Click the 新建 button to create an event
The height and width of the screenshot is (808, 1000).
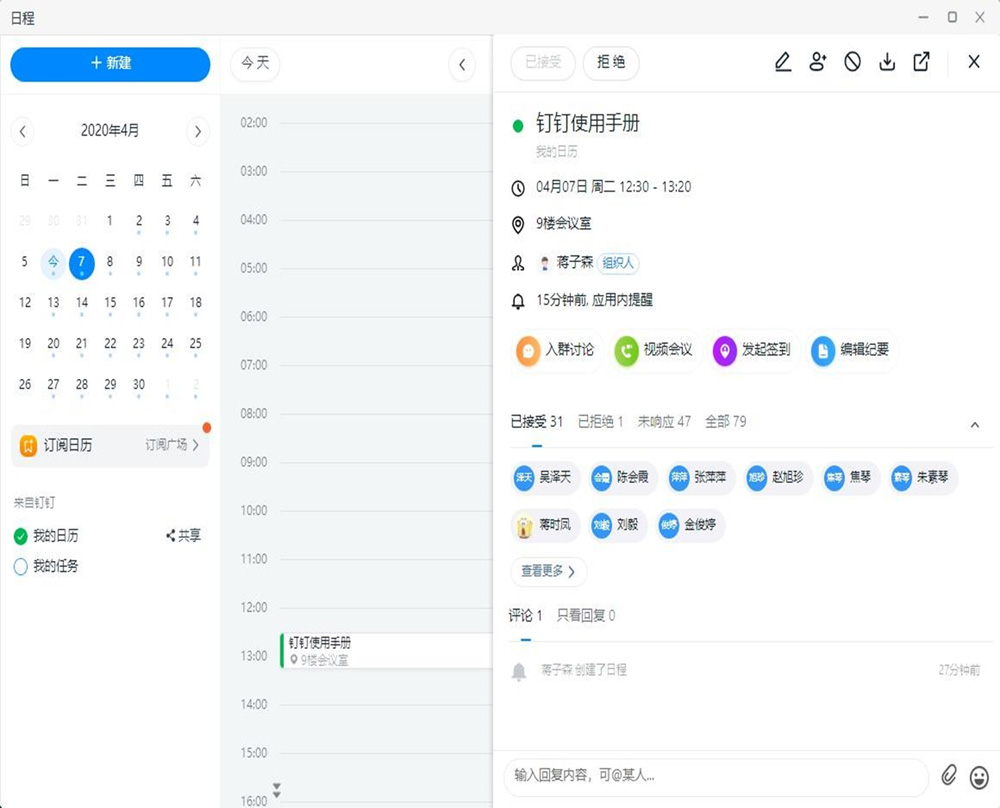(110, 63)
